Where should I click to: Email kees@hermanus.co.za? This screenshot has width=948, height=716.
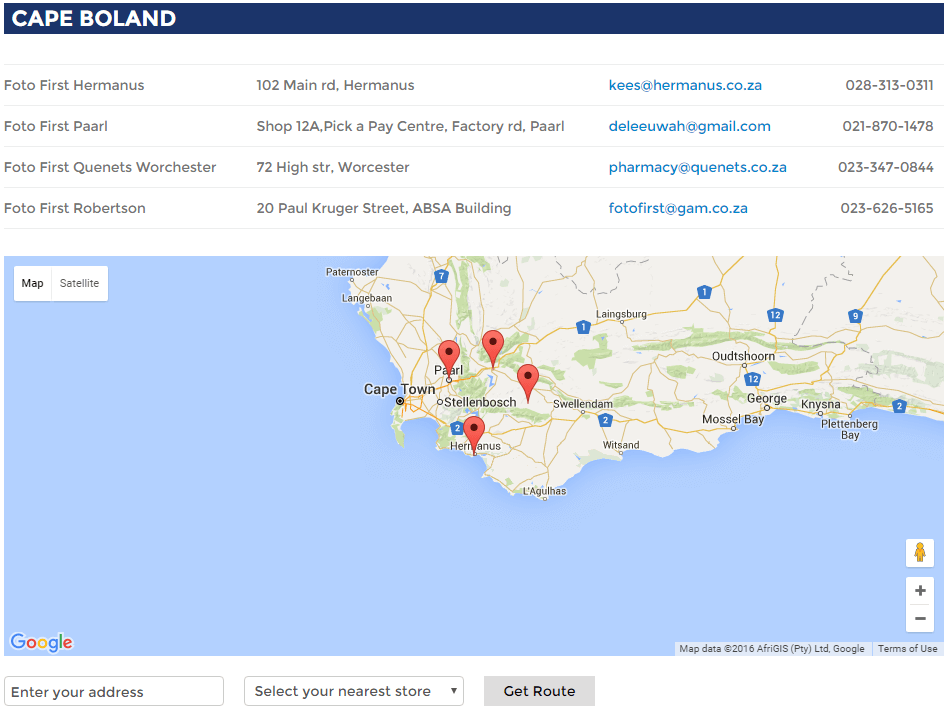pos(685,85)
